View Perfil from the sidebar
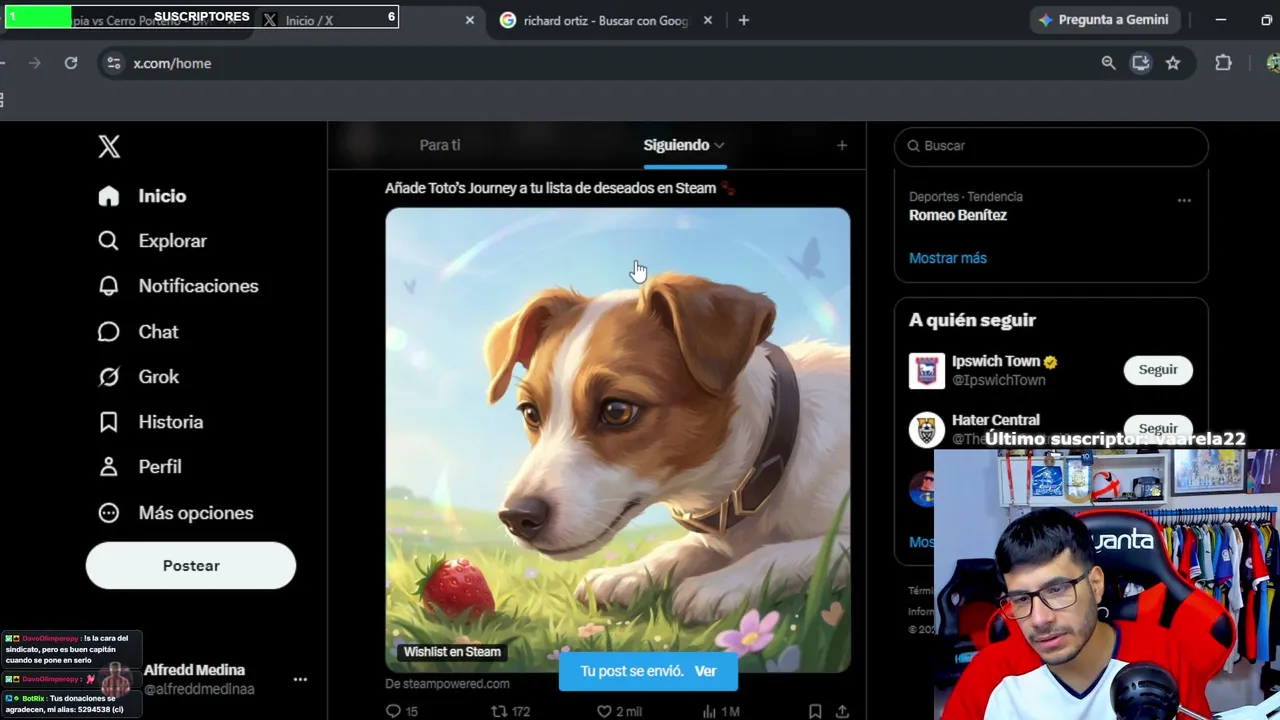 pos(140,467)
